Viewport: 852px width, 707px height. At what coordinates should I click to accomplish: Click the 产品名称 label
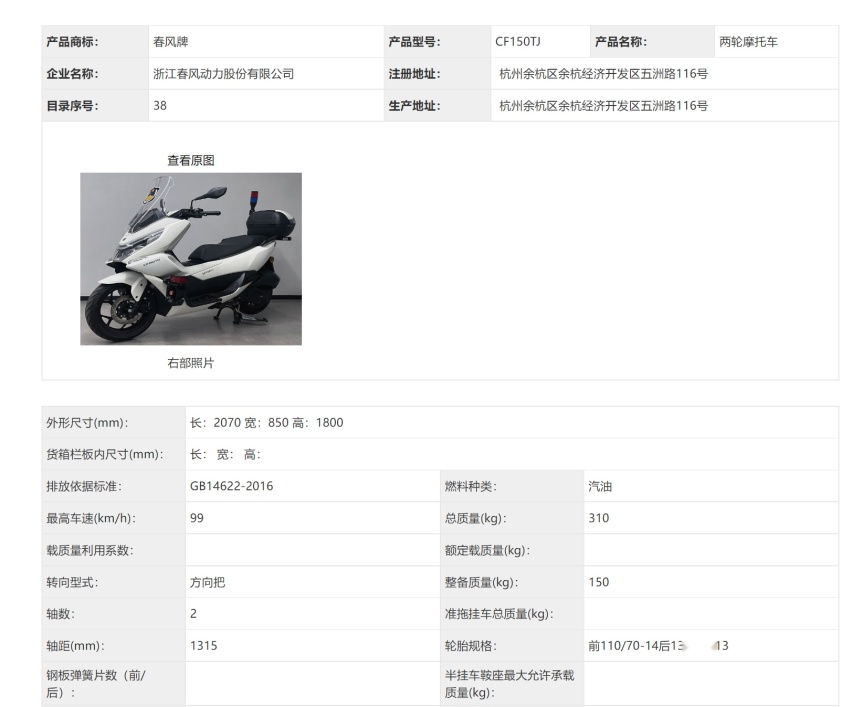(x=621, y=42)
